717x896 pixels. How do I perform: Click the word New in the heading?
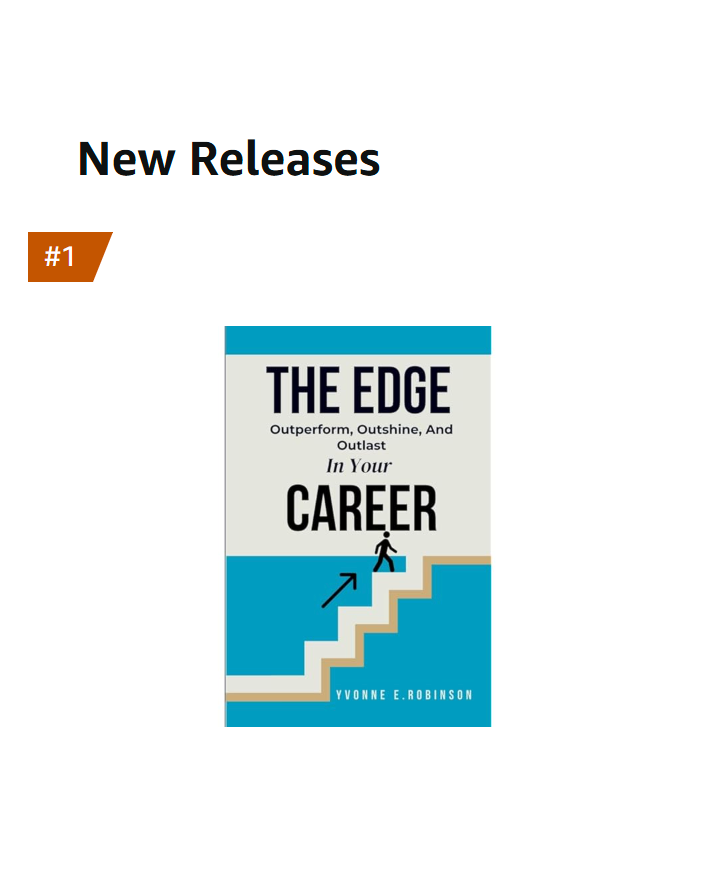[126, 159]
